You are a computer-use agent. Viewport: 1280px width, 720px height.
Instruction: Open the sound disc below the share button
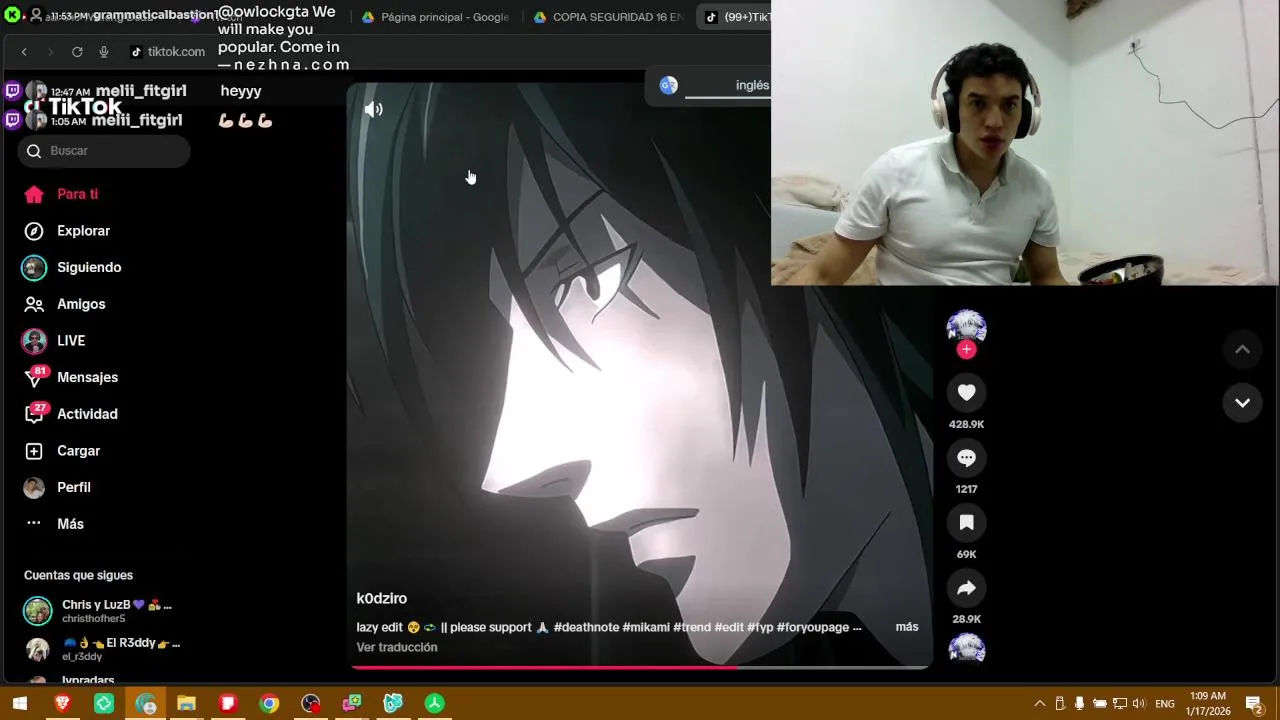coord(966,650)
